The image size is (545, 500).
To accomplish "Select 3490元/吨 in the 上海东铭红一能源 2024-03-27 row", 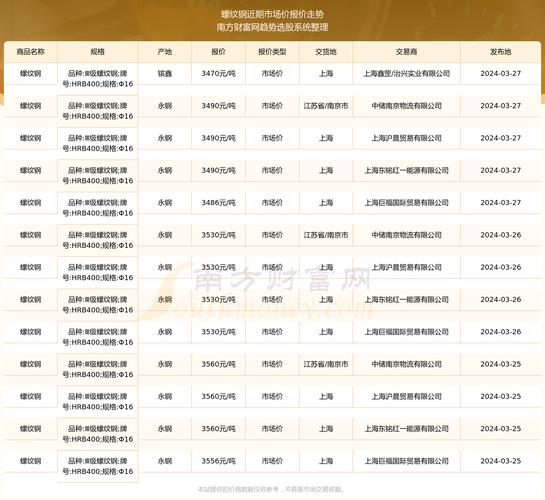I will pos(218,170).
